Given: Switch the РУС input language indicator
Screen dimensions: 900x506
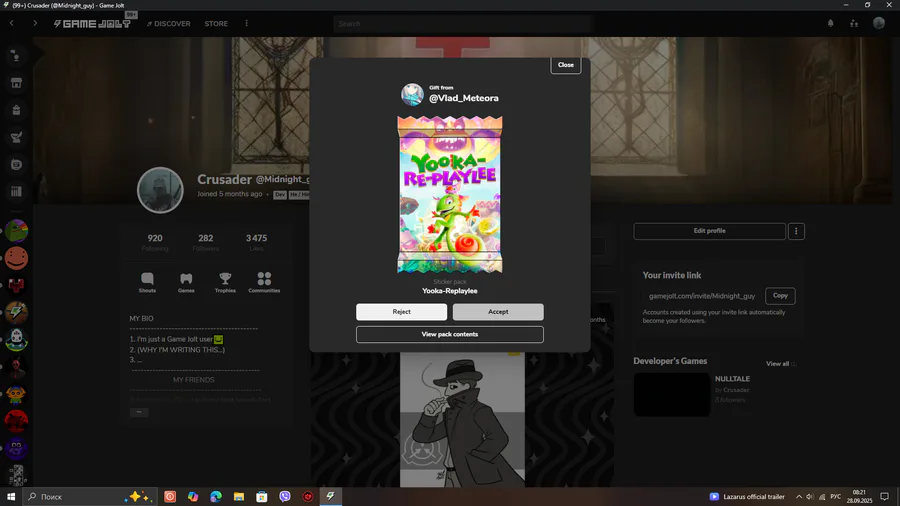Looking at the screenshot, I should 836,496.
